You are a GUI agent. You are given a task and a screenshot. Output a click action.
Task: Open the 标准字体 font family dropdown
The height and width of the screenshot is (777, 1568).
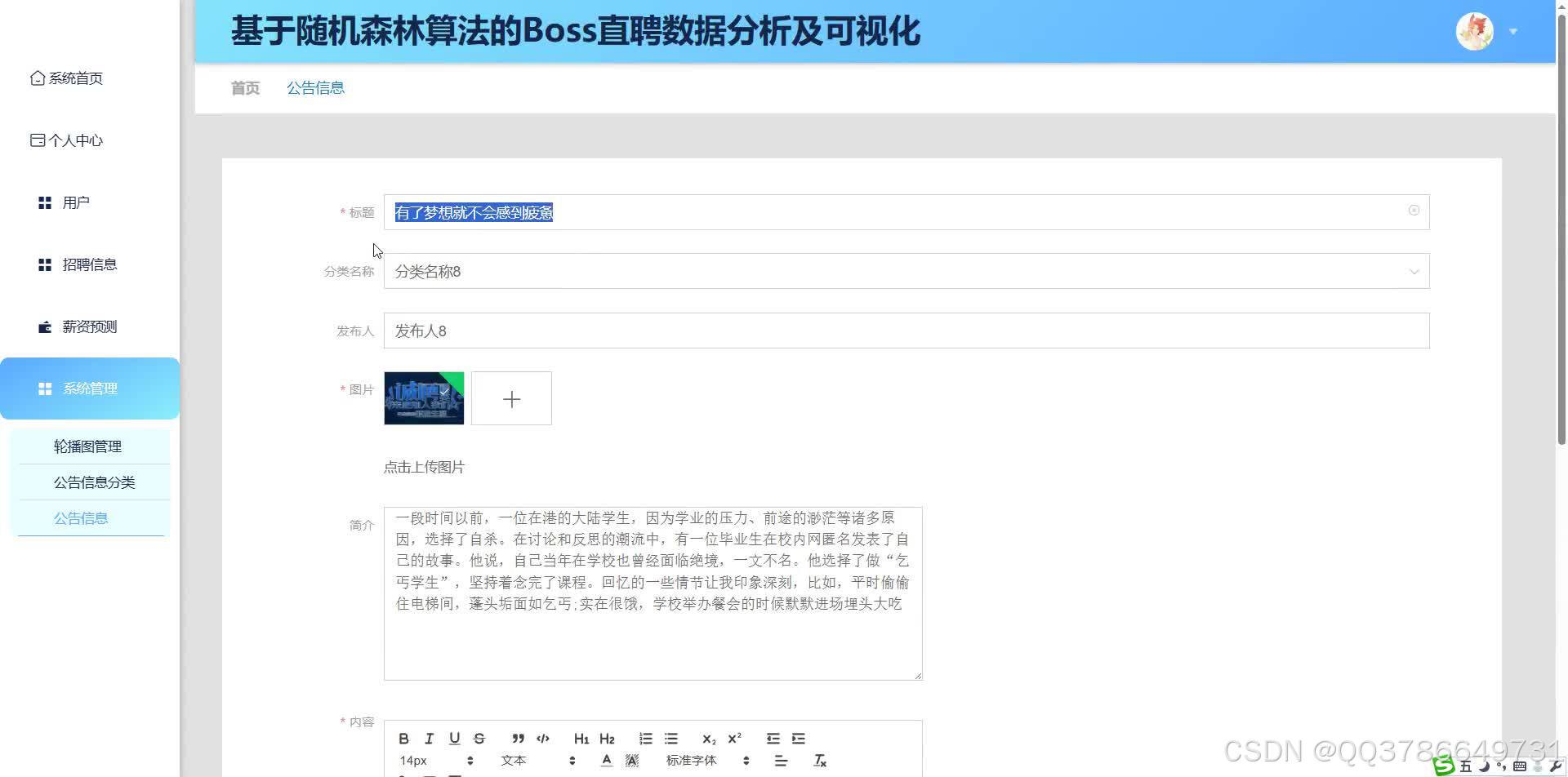tap(707, 761)
